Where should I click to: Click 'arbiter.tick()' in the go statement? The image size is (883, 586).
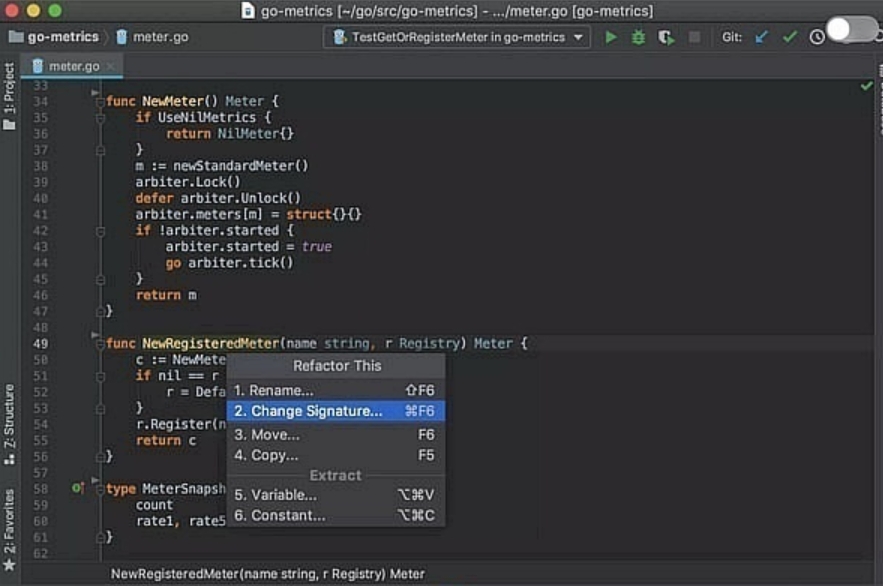240,263
